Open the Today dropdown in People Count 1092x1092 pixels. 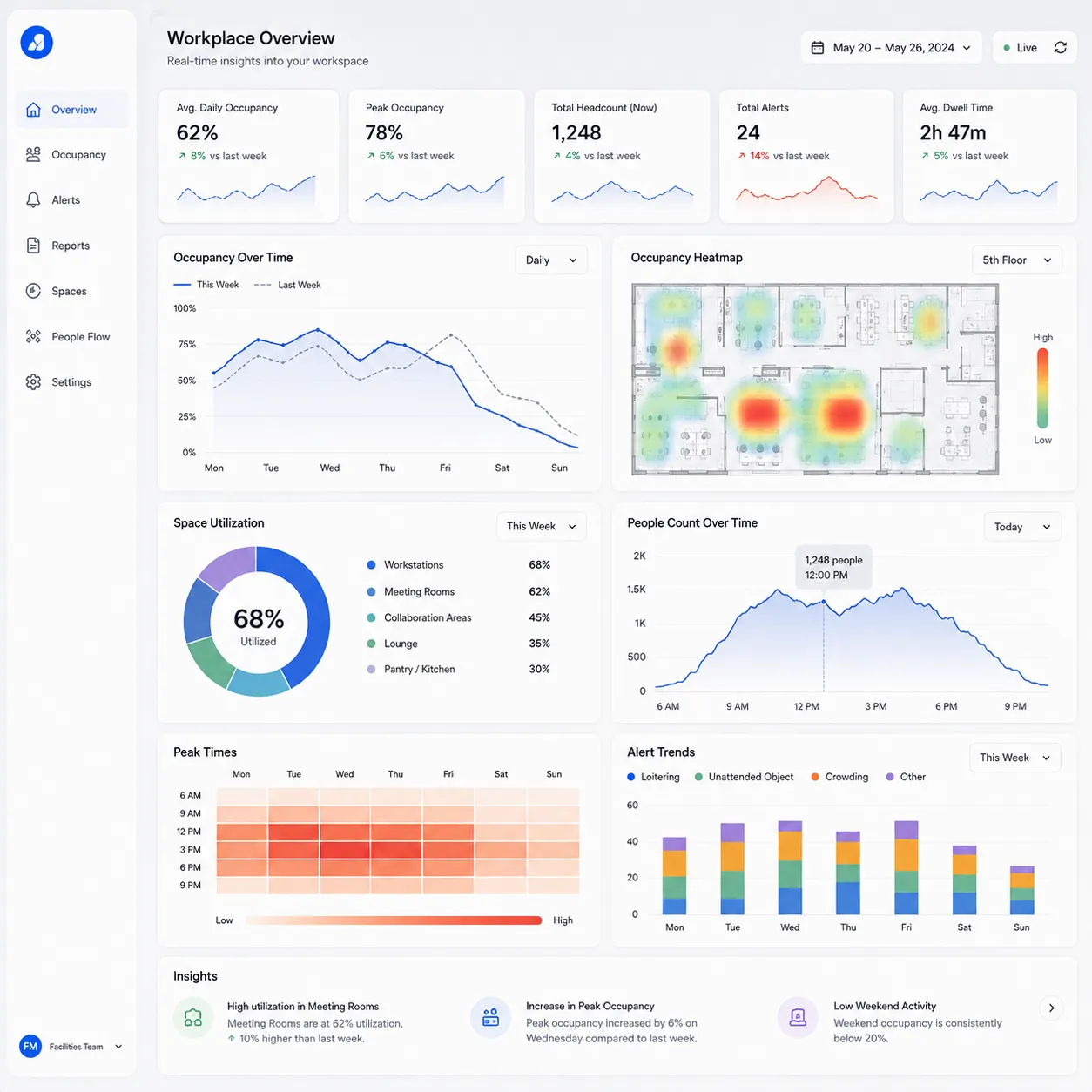tap(1022, 526)
